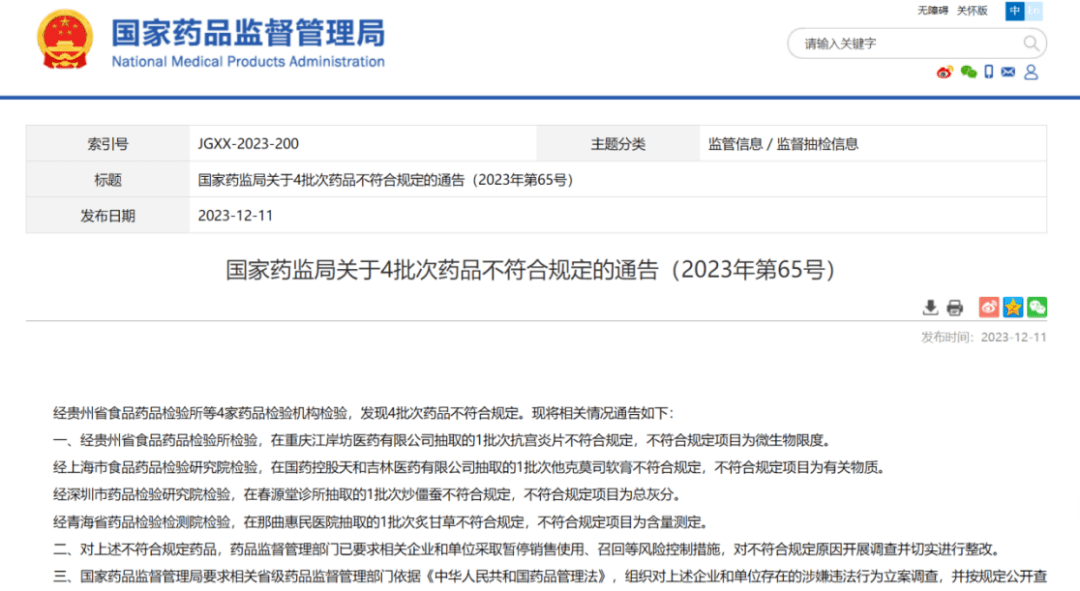1080x591 pixels.
Task: Download the announcement via download icon
Action: click(931, 307)
